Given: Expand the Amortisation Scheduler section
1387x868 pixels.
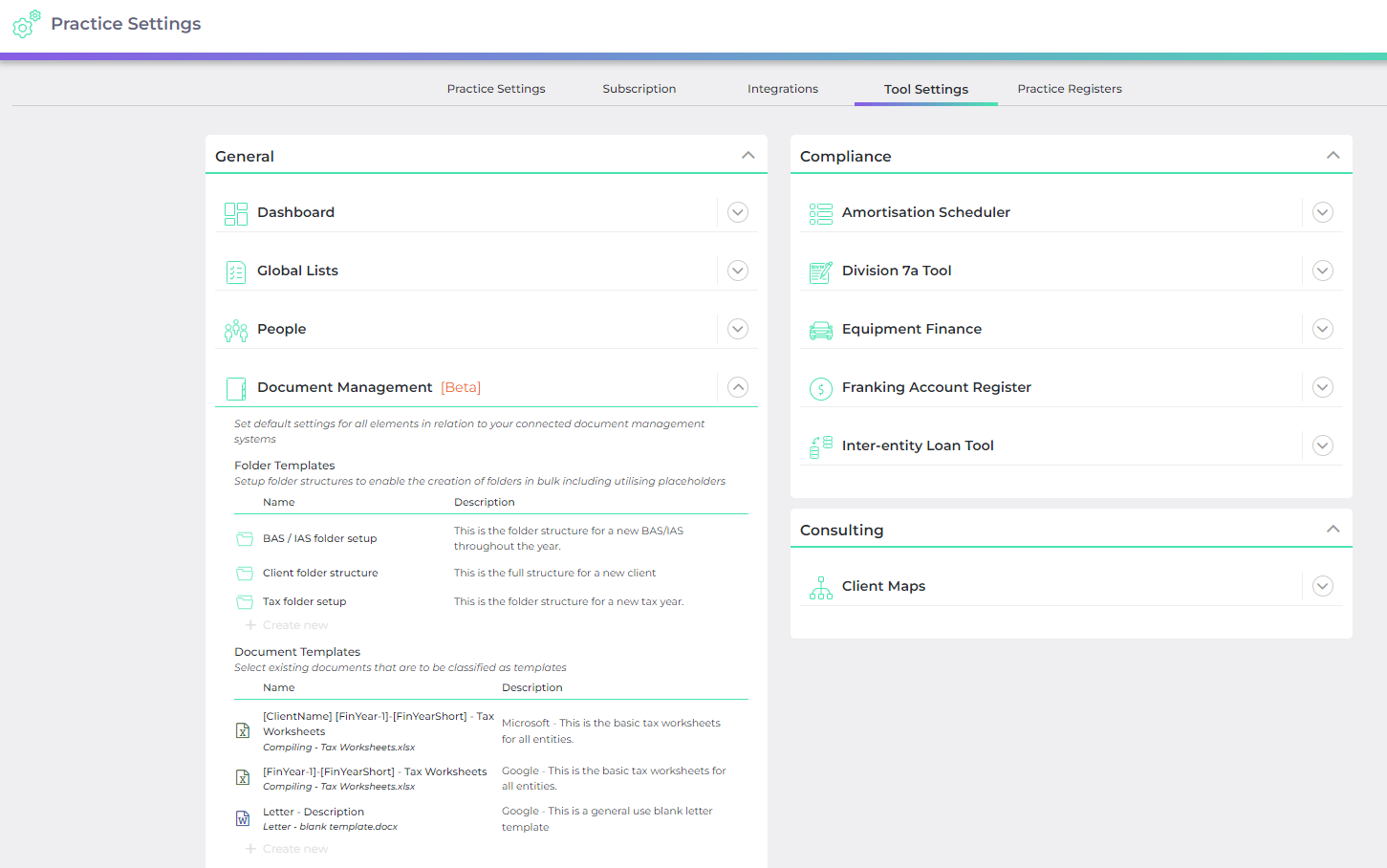Looking at the screenshot, I should [1322, 212].
